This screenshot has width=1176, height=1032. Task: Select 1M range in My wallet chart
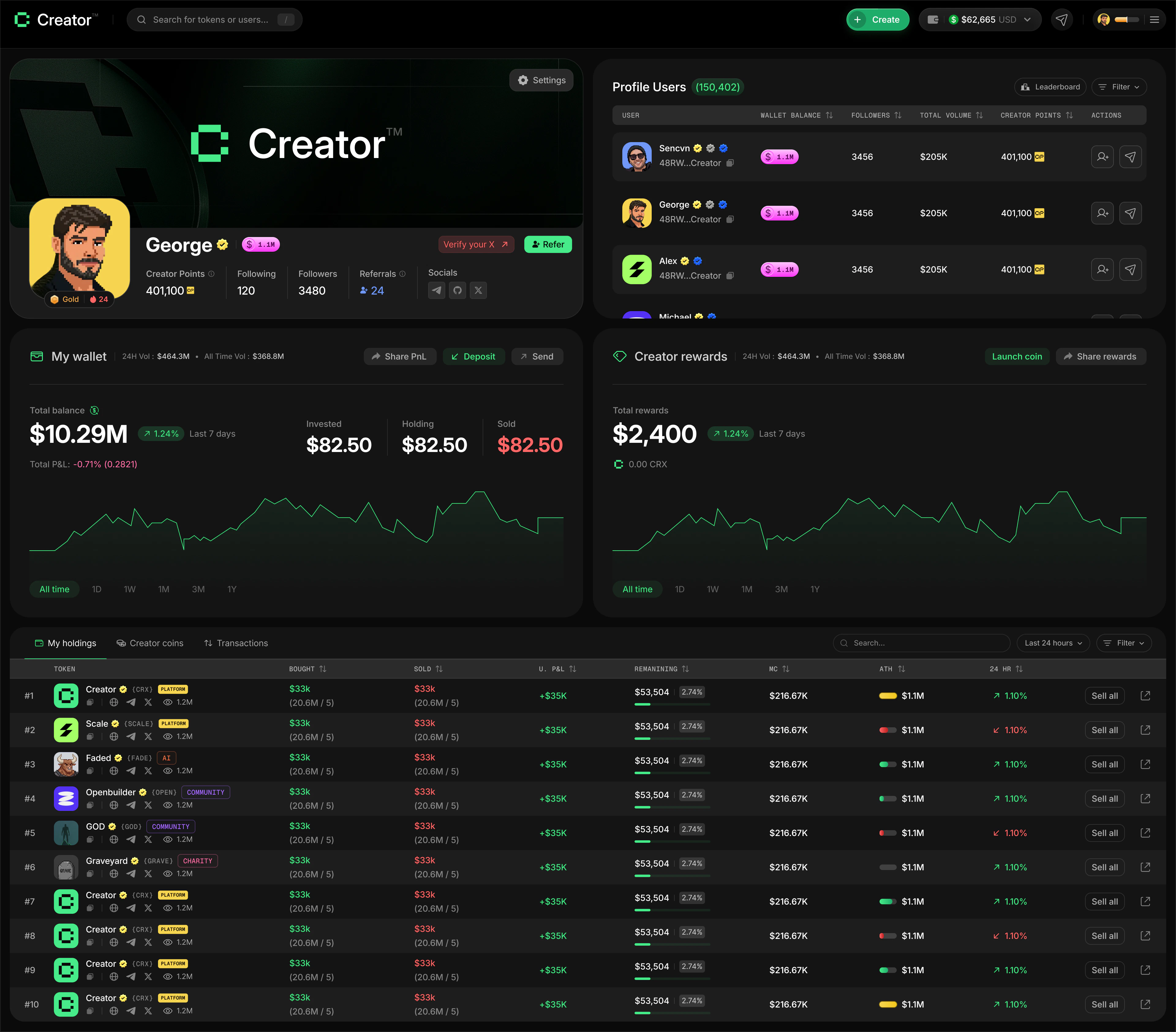(x=164, y=589)
